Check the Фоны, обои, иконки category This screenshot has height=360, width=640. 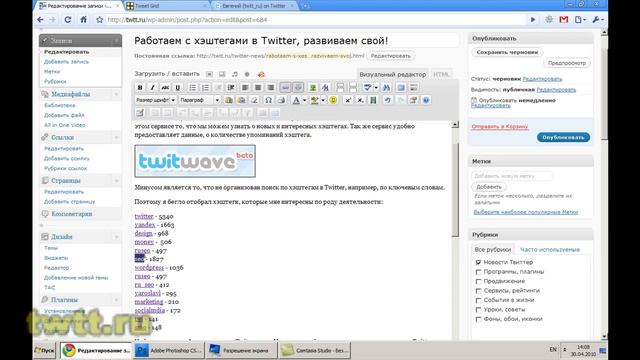click(478, 319)
